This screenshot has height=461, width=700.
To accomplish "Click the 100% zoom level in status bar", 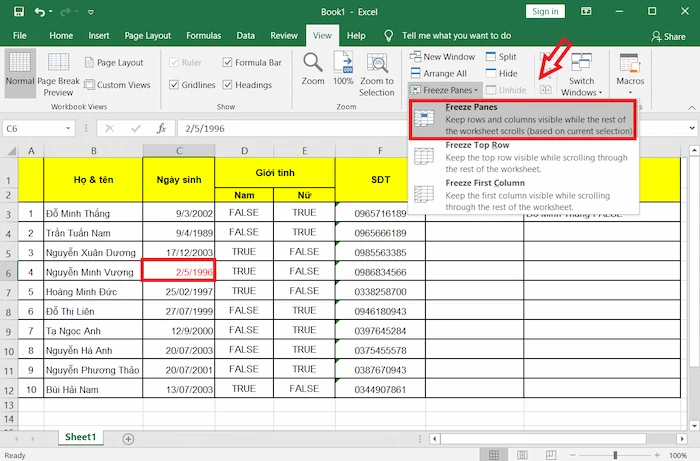I will coord(678,455).
